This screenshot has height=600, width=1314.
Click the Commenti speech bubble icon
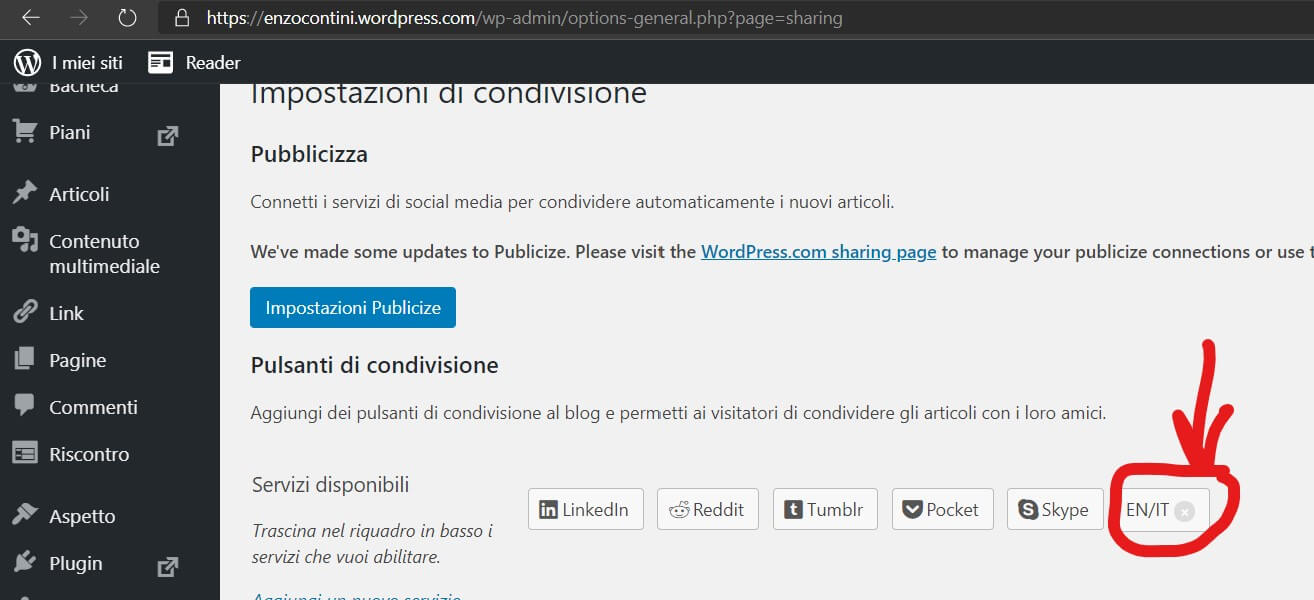point(24,407)
